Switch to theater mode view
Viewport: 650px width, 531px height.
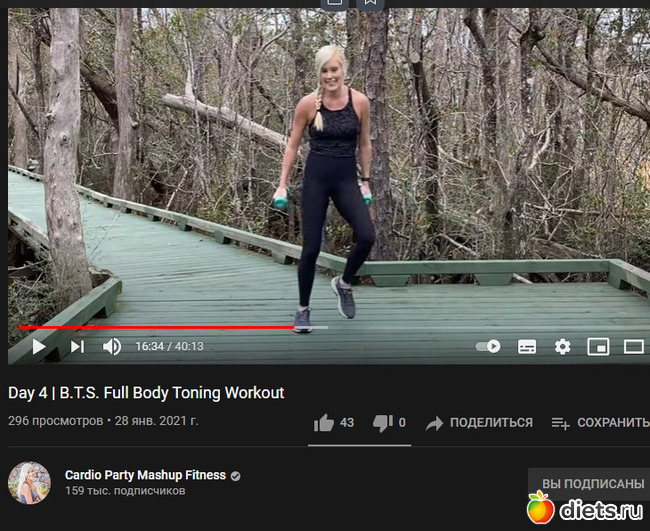634,347
